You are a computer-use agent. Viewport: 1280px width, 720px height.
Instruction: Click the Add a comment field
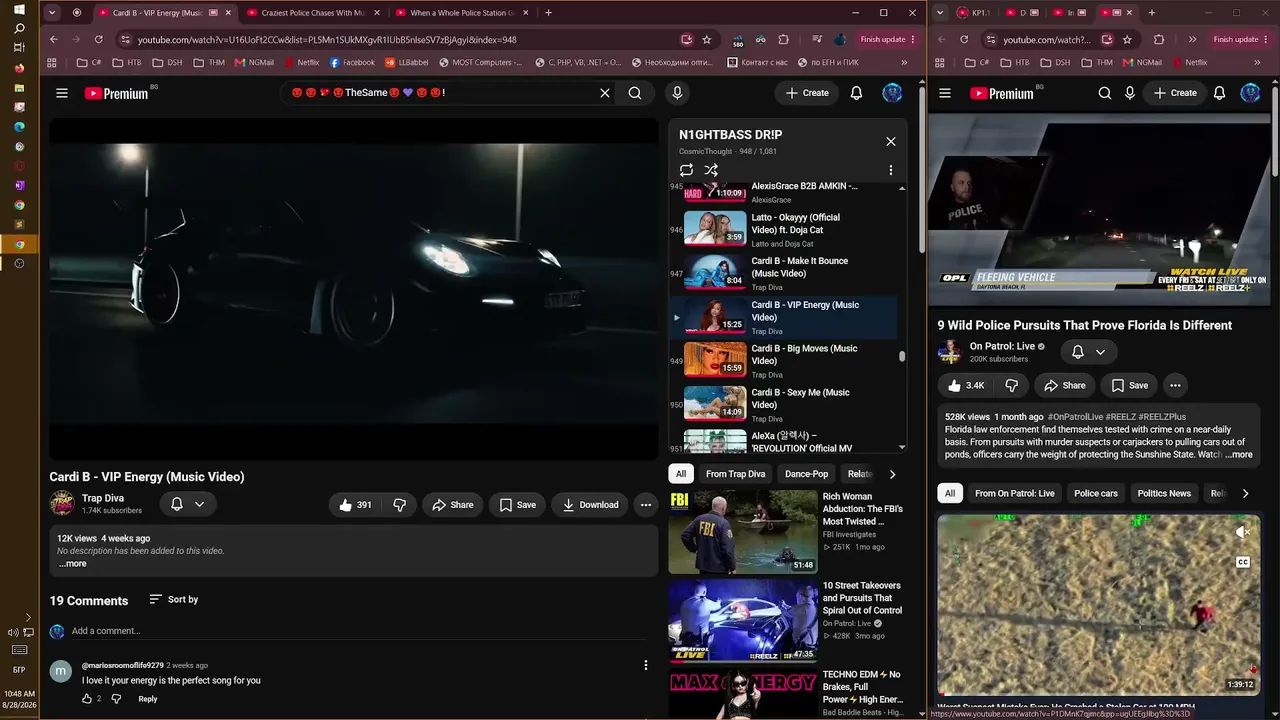coord(359,631)
